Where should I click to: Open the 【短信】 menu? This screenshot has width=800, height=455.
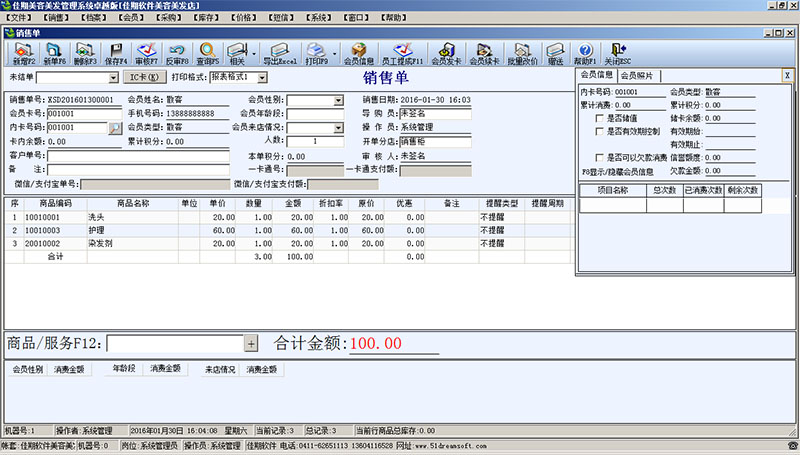tap(281, 17)
